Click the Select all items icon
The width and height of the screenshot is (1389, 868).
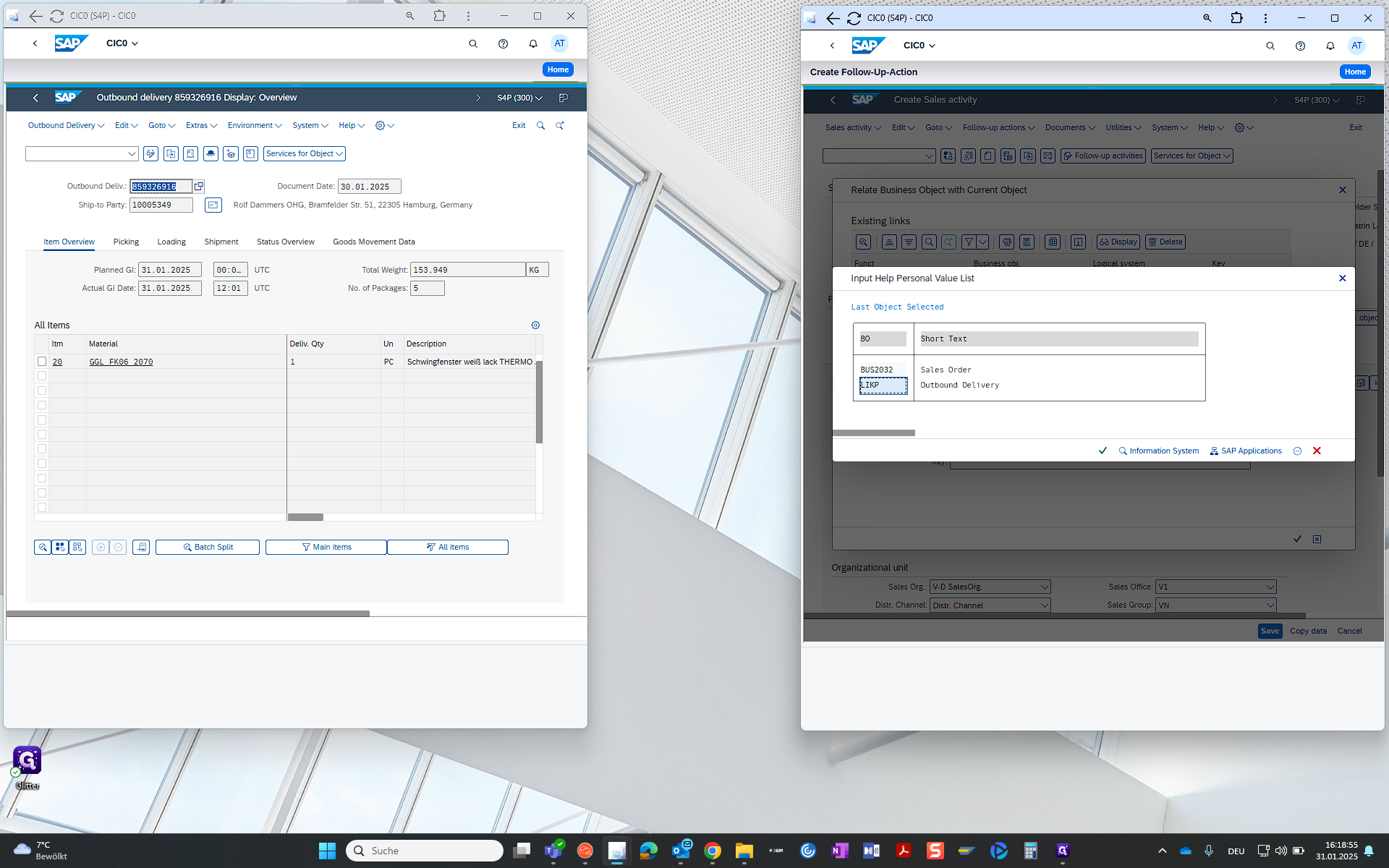click(60, 547)
